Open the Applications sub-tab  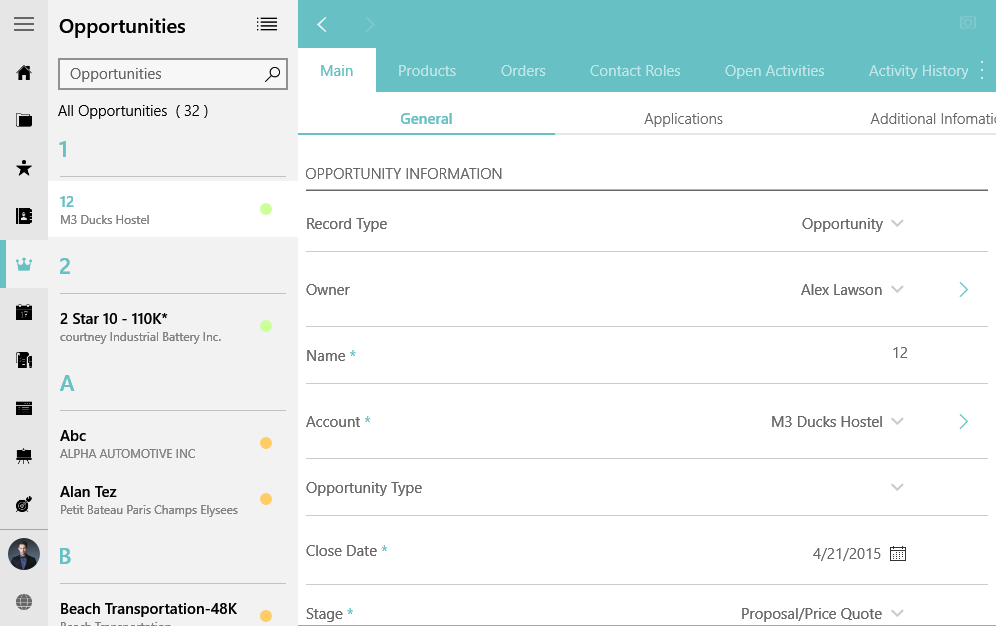tap(683, 119)
